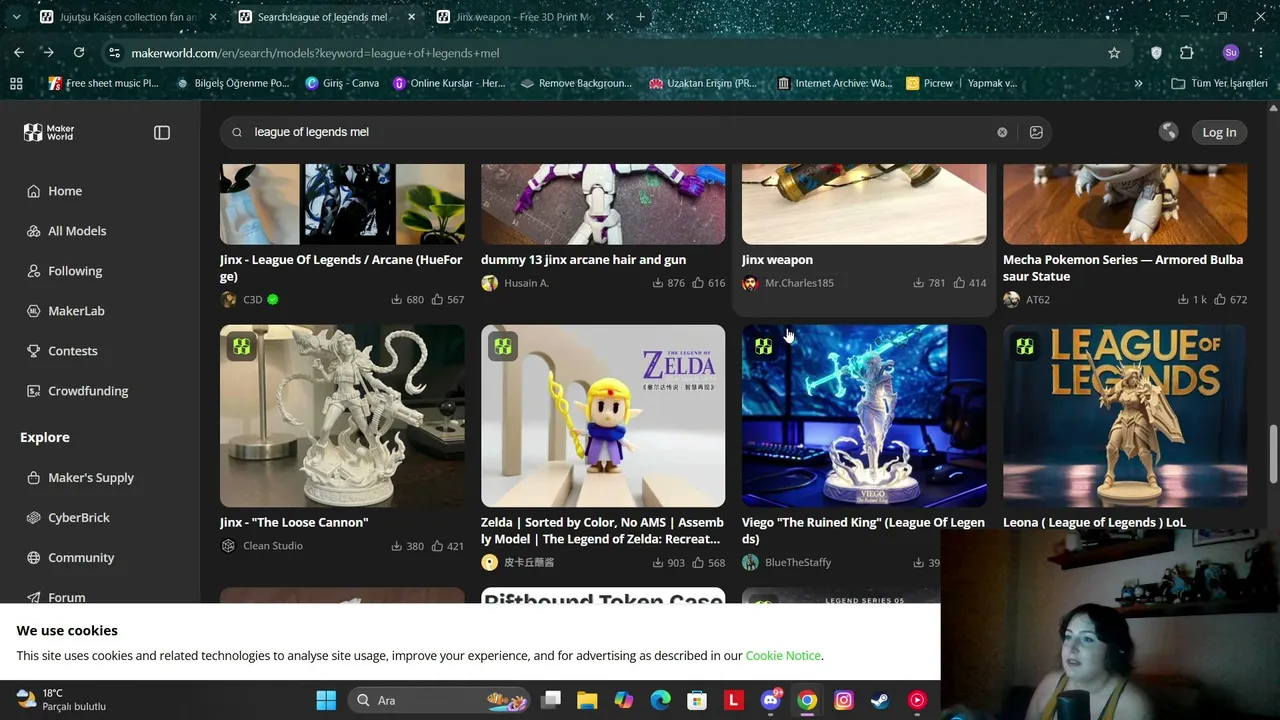
Task: Visit creator Mr.Charles185's profile
Action: [798, 283]
